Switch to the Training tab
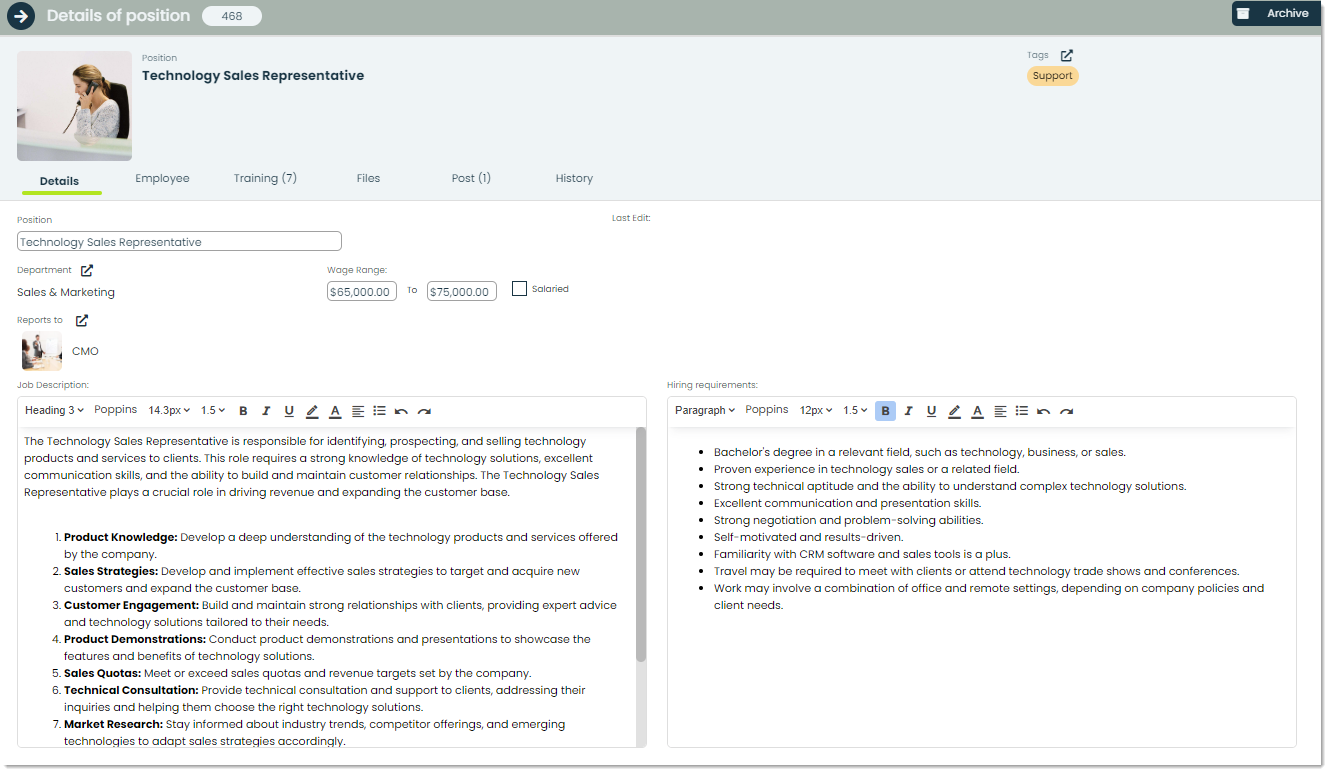 [x=264, y=178]
